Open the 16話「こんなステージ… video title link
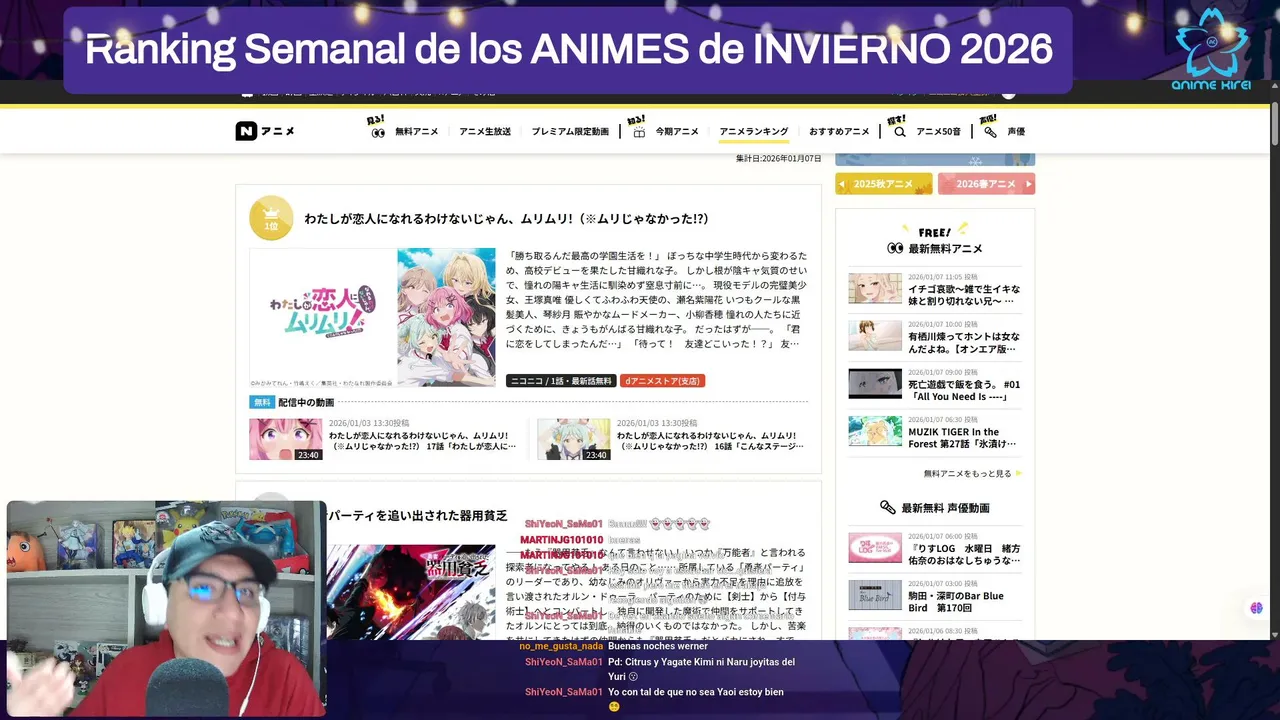The image size is (1280, 720). point(711,441)
